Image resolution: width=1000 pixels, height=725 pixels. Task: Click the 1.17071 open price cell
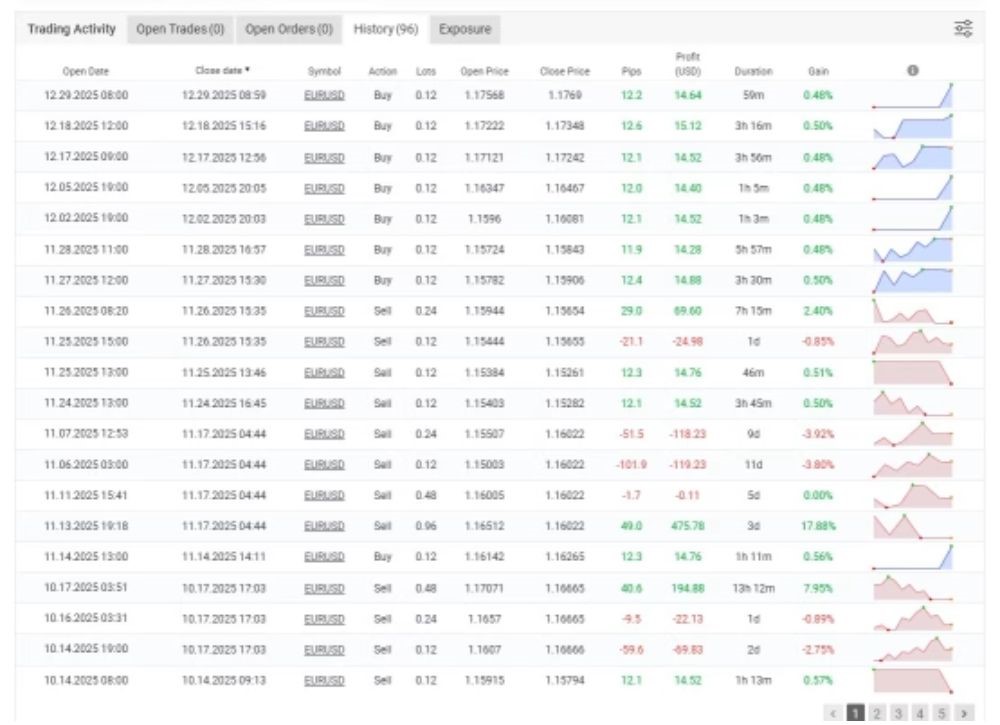(x=484, y=588)
